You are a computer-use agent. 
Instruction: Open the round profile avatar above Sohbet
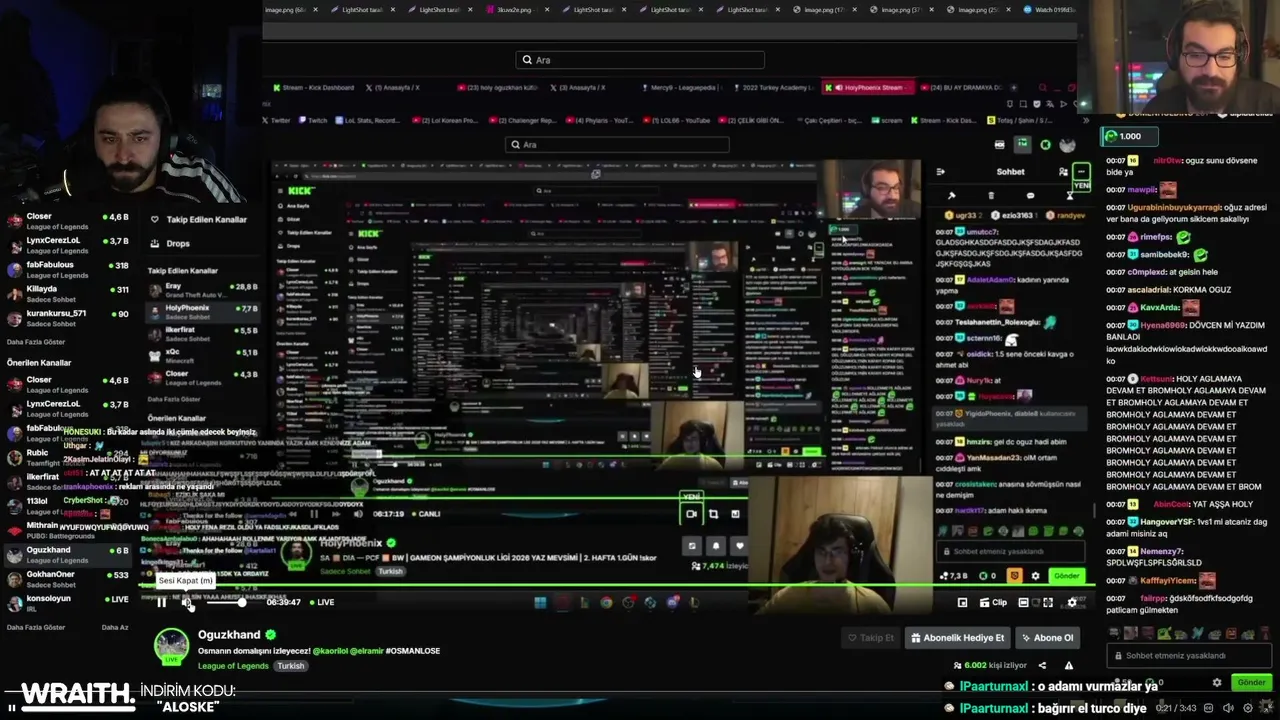coord(1067,145)
